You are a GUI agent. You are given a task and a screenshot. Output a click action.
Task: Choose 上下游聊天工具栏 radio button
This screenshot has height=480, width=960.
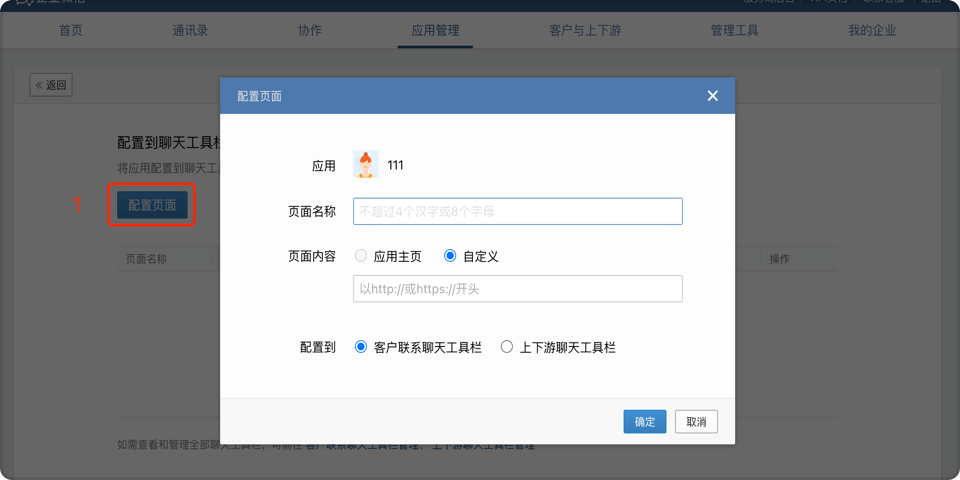click(x=507, y=347)
